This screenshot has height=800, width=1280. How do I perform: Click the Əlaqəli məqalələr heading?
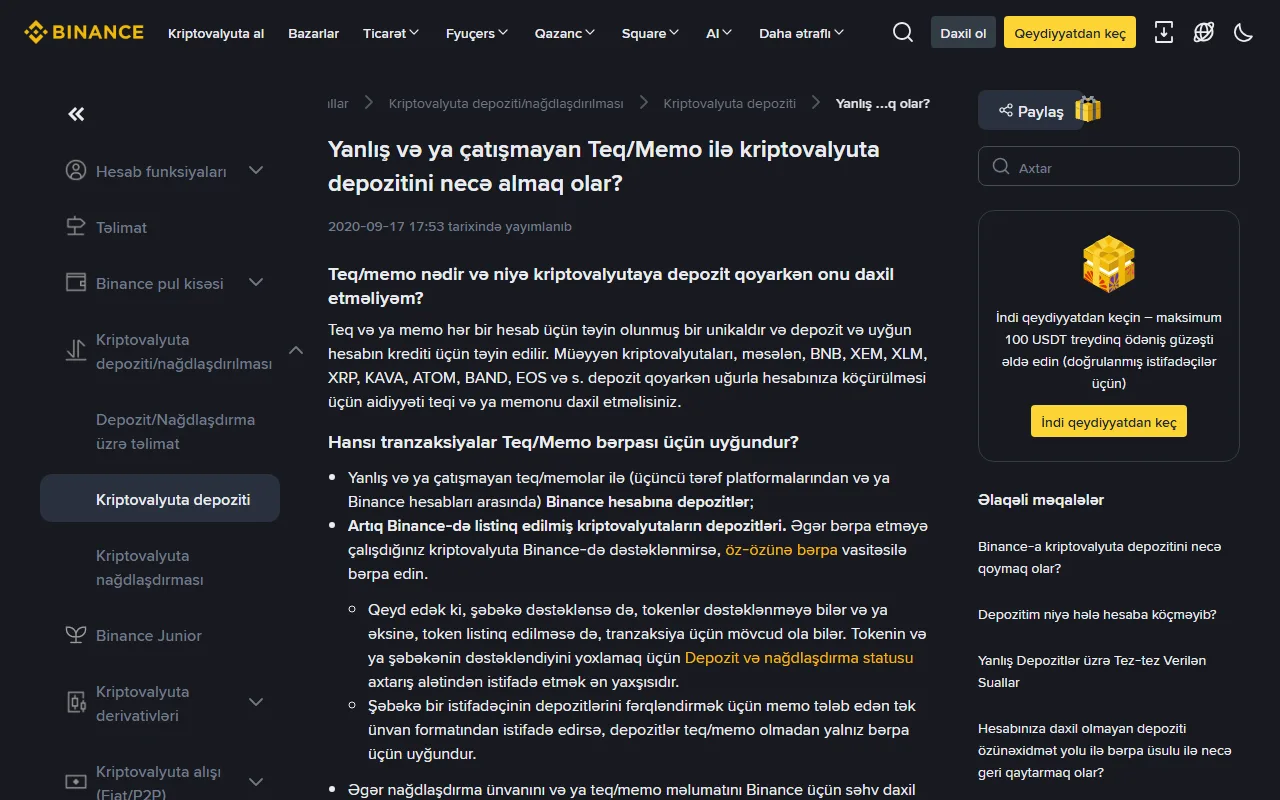pyautogui.click(x=1041, y=500)
